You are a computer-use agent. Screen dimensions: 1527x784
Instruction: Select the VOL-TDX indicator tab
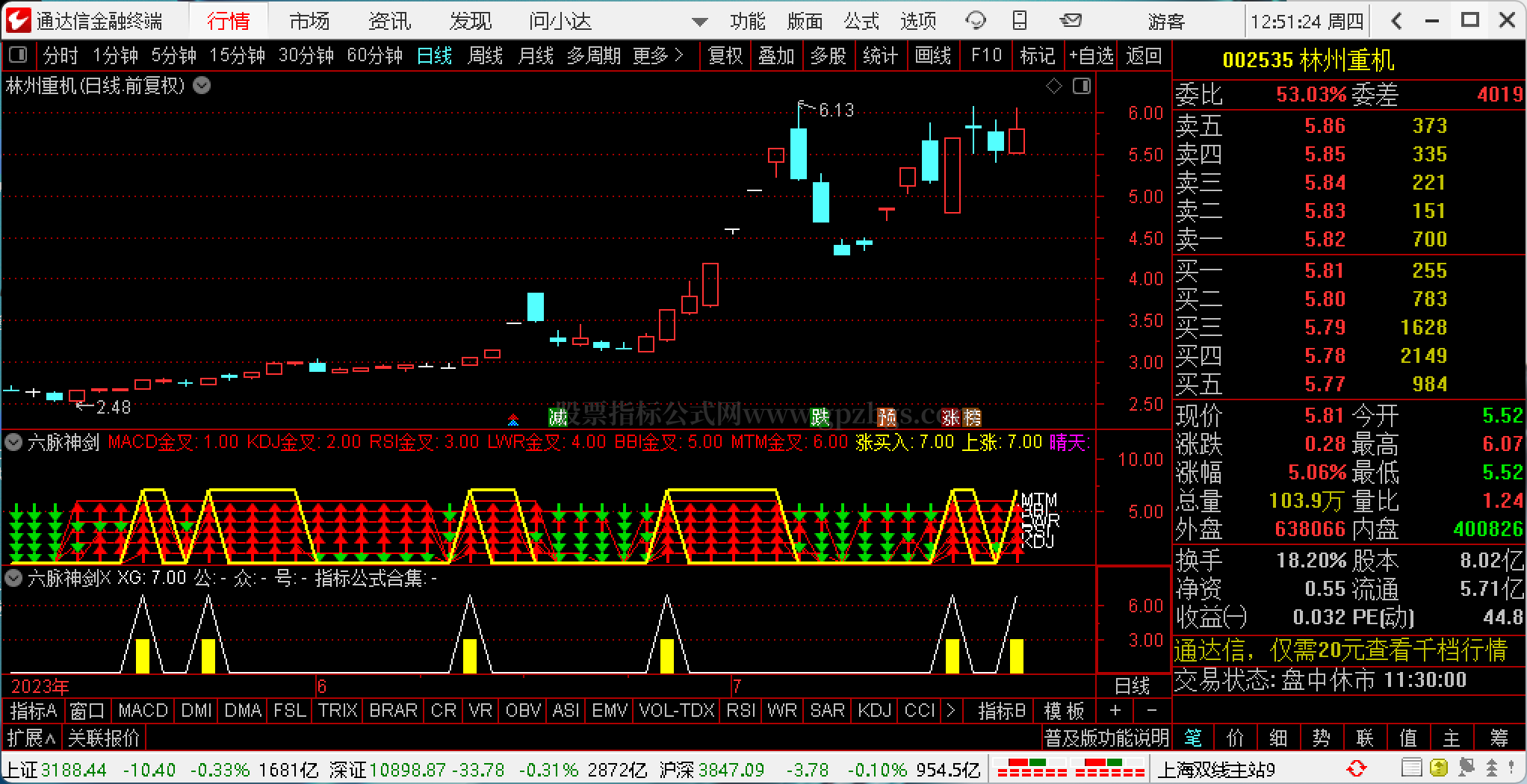(677, 710)
